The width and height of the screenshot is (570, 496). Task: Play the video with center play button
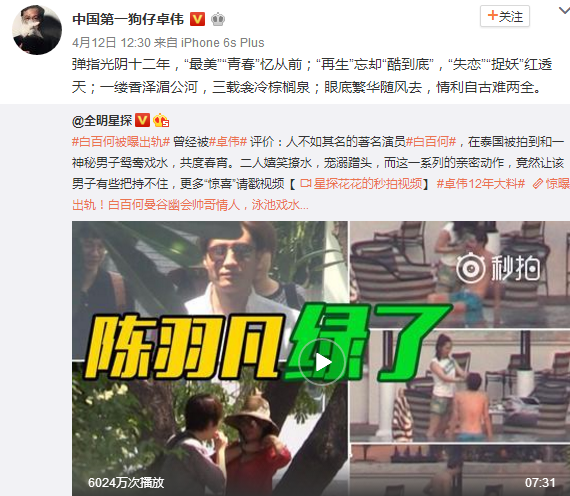321,363
